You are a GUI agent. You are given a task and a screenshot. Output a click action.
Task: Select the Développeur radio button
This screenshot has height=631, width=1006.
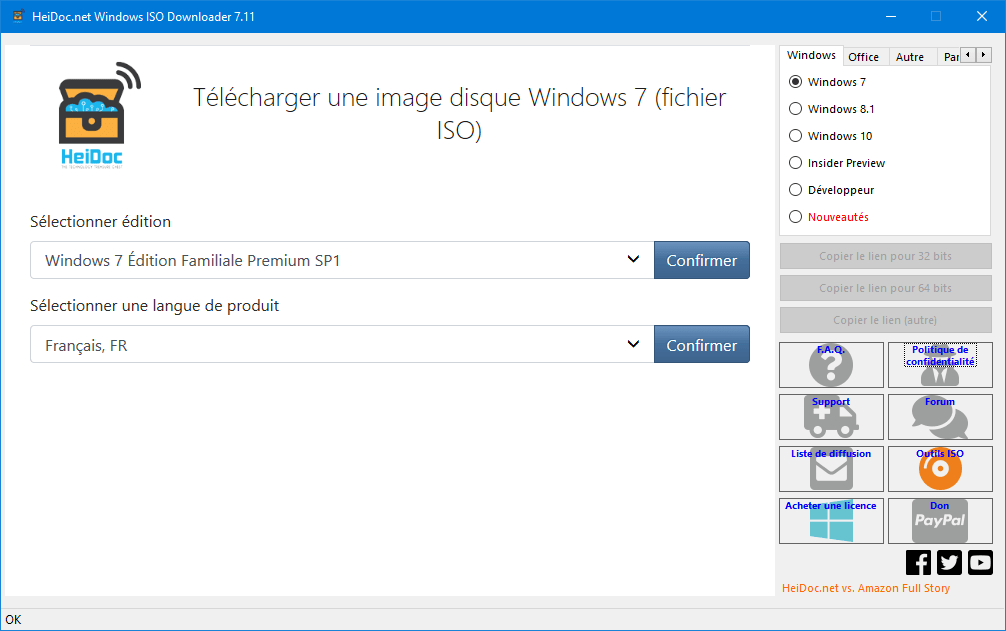tap(796, 189)
